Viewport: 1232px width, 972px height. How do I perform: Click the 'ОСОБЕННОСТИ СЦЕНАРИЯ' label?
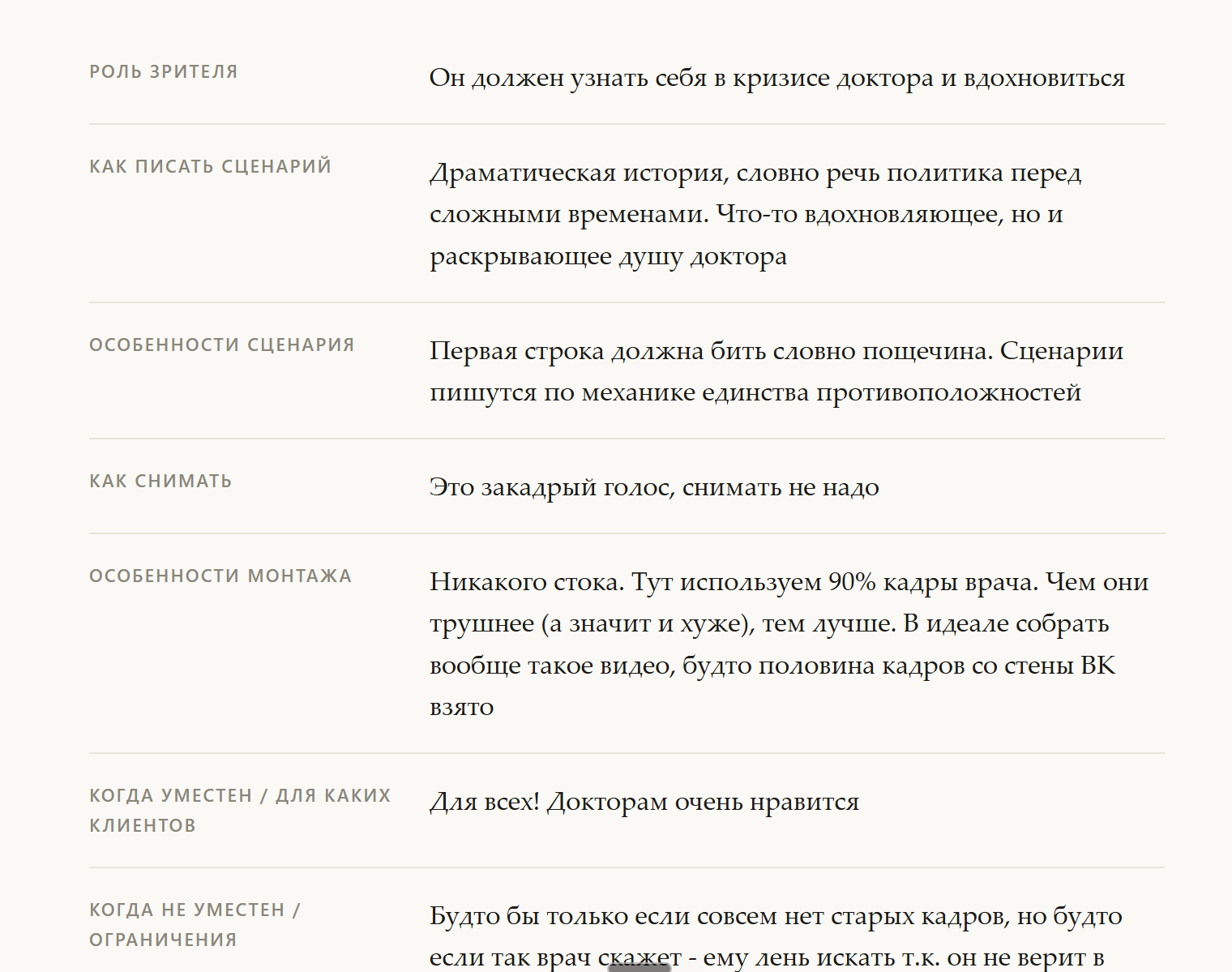[x=222, y=345]
